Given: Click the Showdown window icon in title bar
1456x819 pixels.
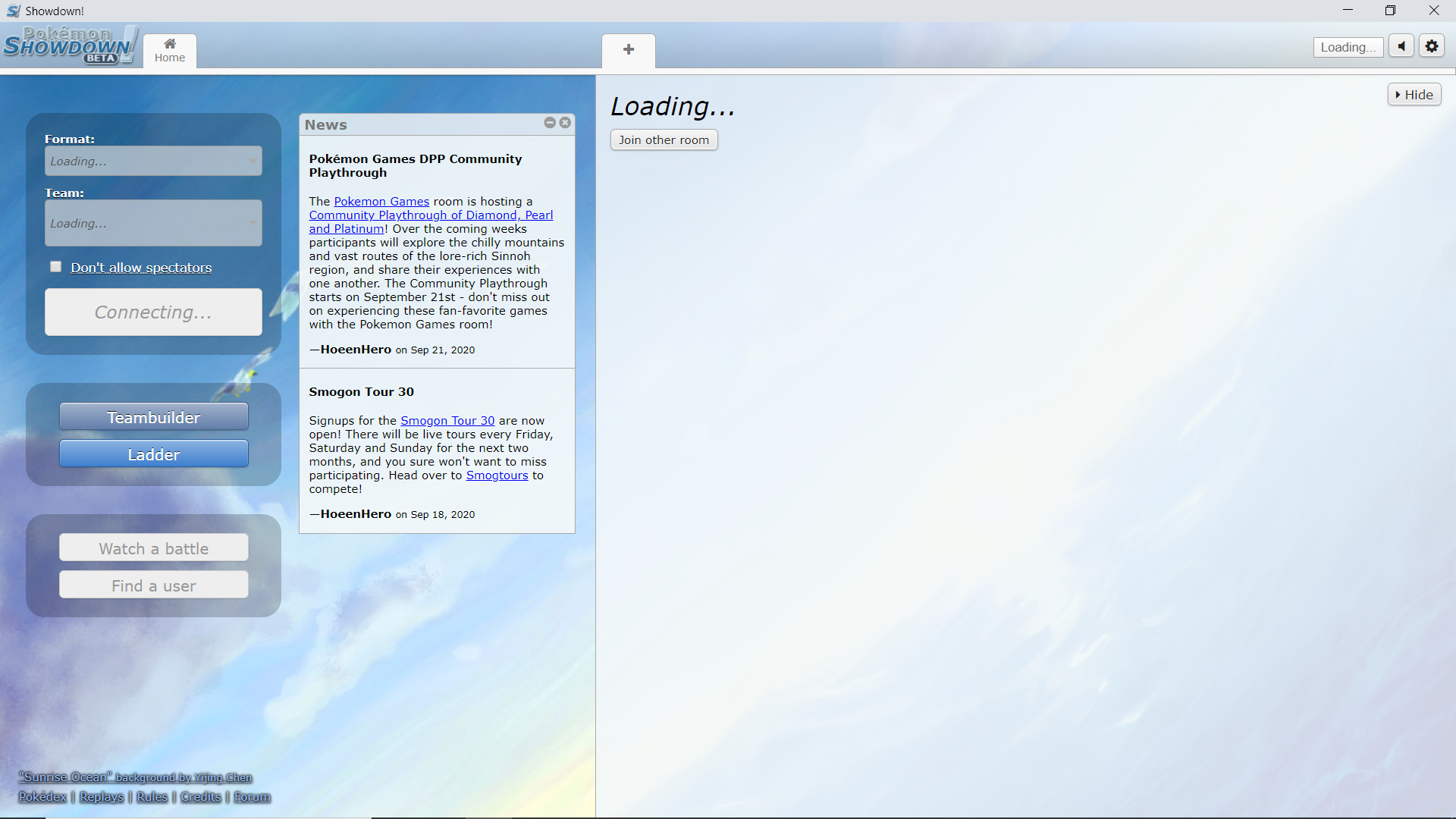Looking at the screenshot, I should pyautogui.click(x=14, y=11).
